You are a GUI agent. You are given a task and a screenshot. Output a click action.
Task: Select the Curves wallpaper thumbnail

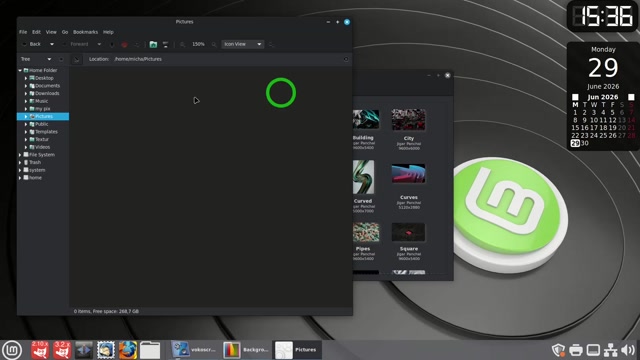pos(409,174)
